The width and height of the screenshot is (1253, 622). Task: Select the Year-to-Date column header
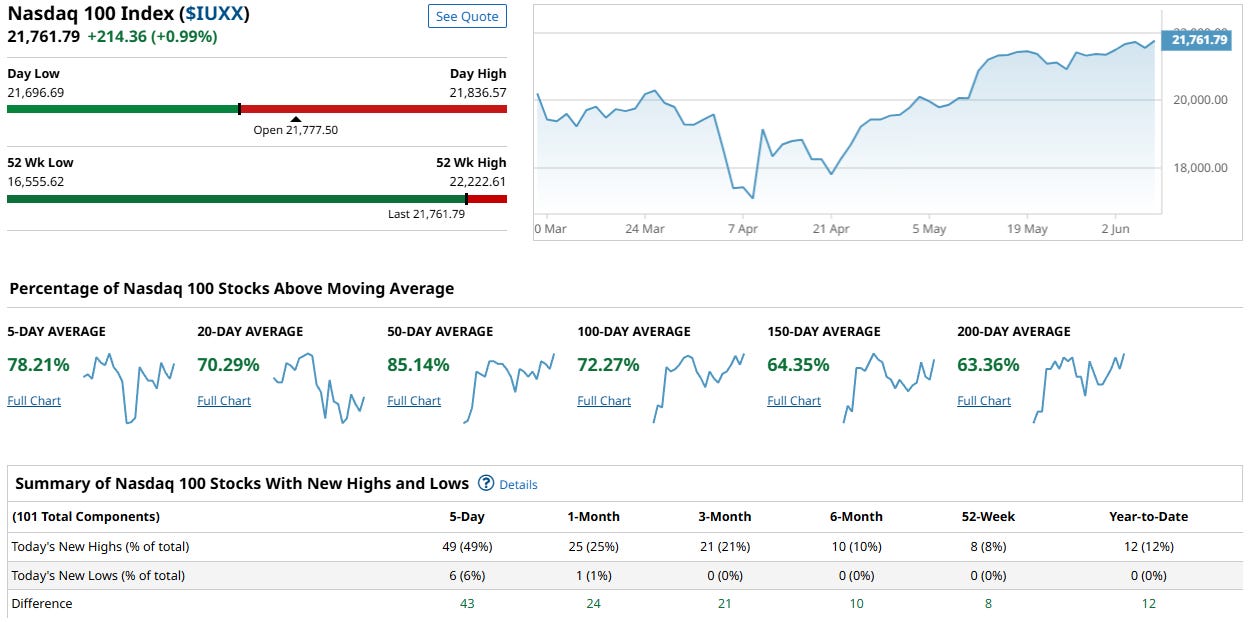point(1149,517)
